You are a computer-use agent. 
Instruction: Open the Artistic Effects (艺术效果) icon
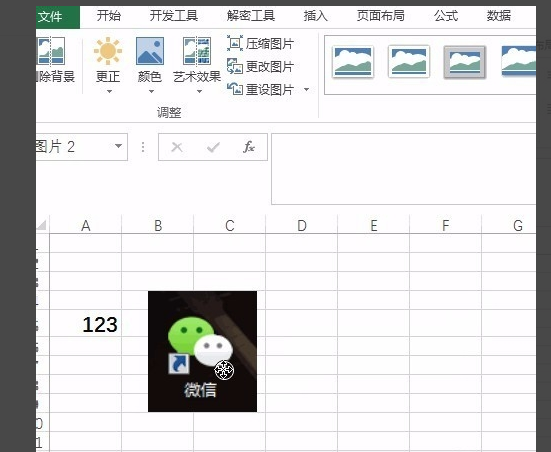197,51
